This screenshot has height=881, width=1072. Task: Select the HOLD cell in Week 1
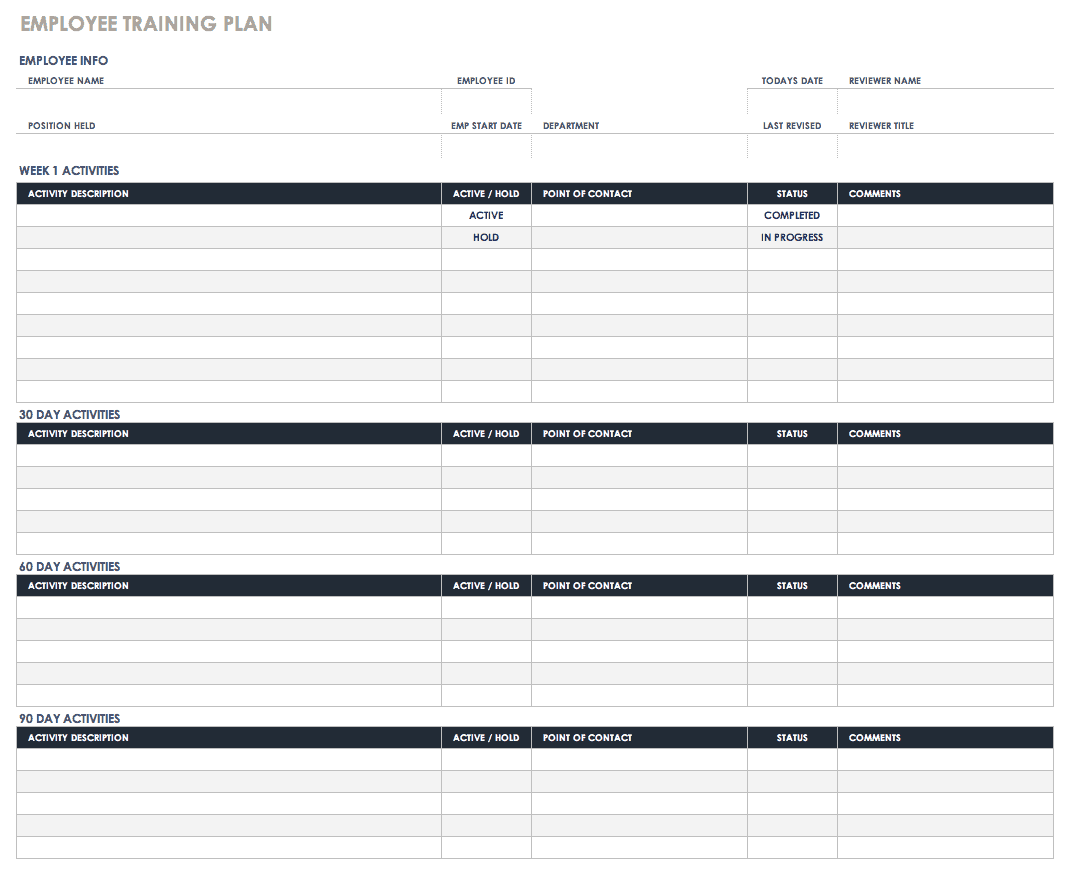(x=486, y=237)
